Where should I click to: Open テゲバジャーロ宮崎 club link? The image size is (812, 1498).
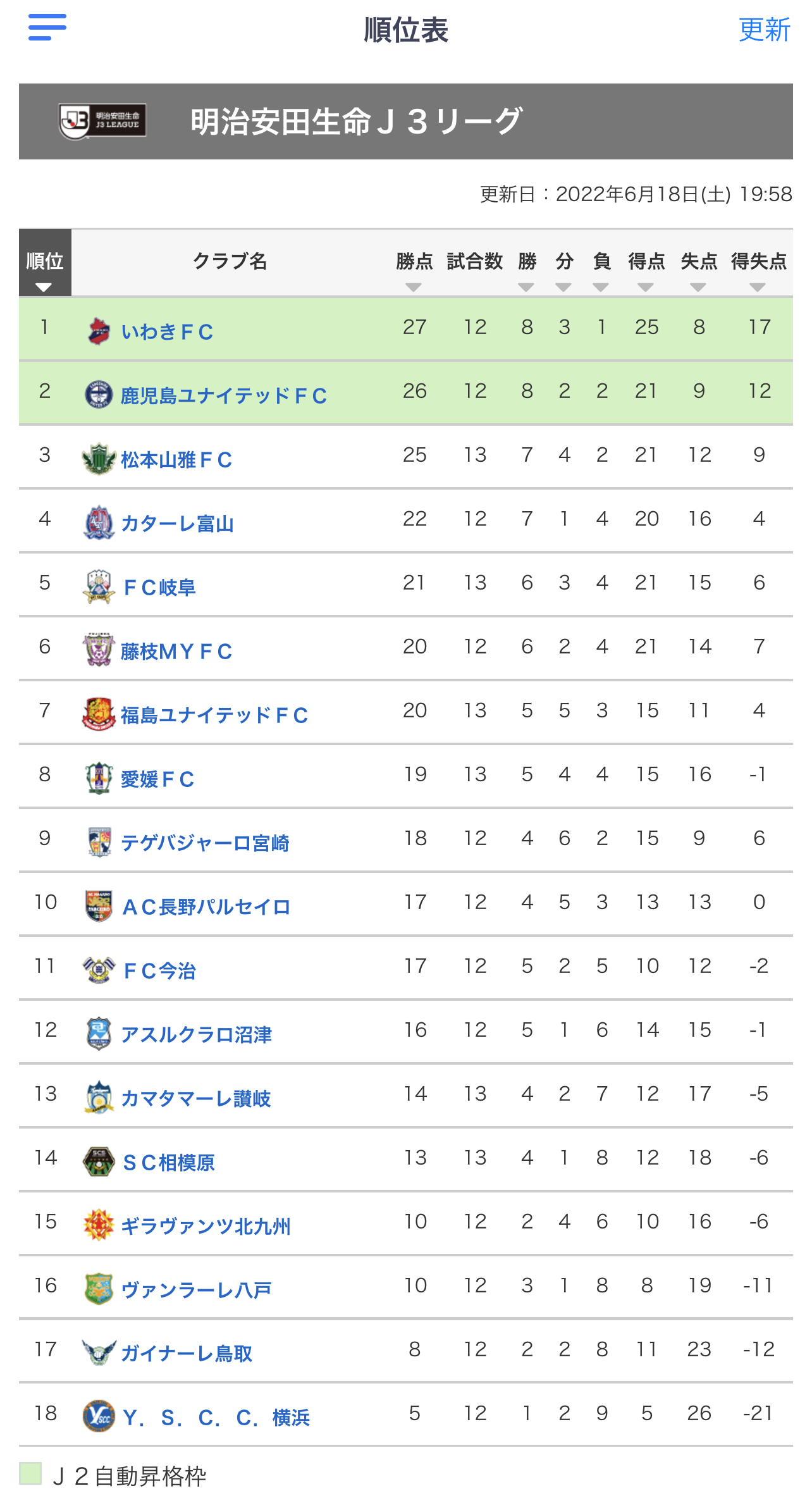click(x=205, y=843)
